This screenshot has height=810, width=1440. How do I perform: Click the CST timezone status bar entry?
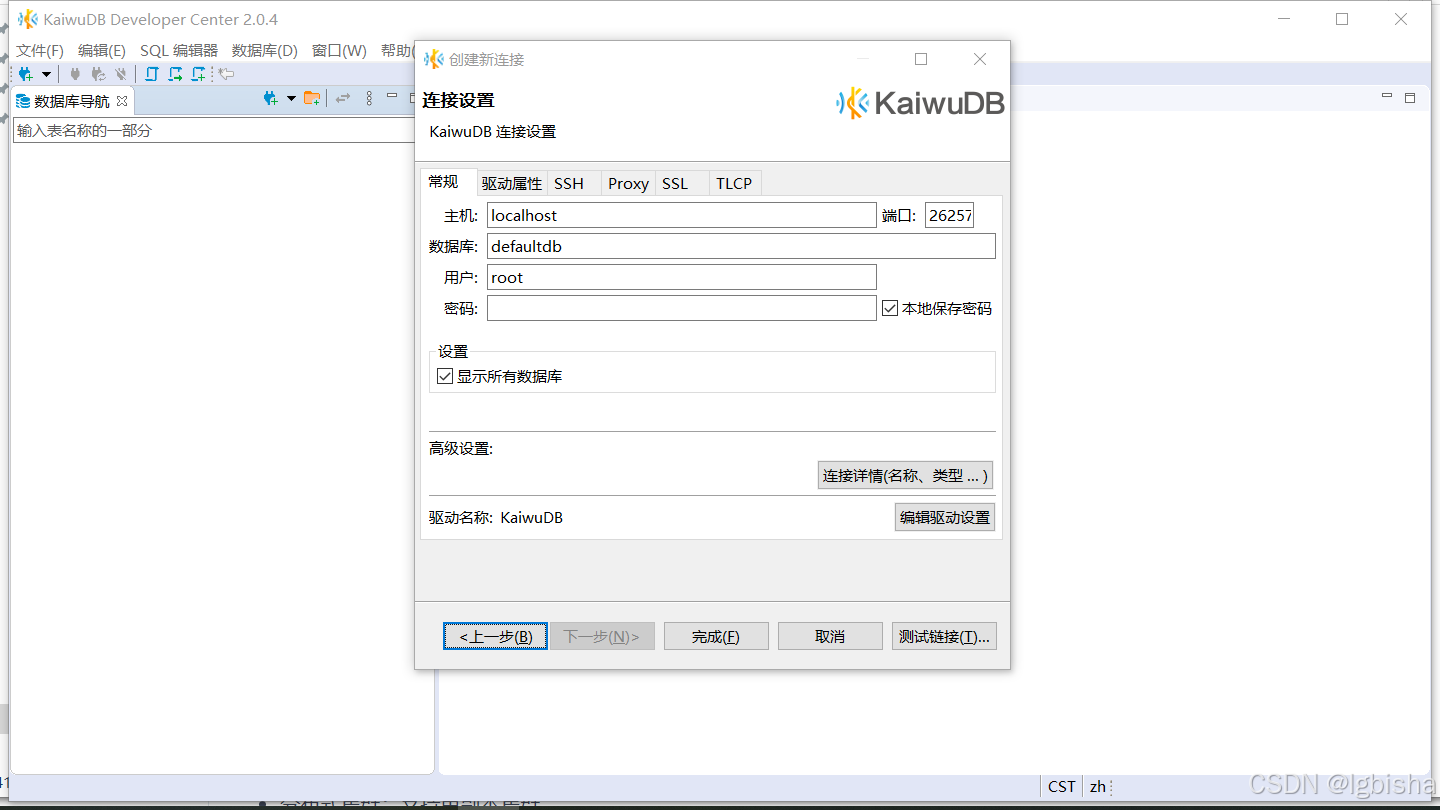tap(1062, 786)
